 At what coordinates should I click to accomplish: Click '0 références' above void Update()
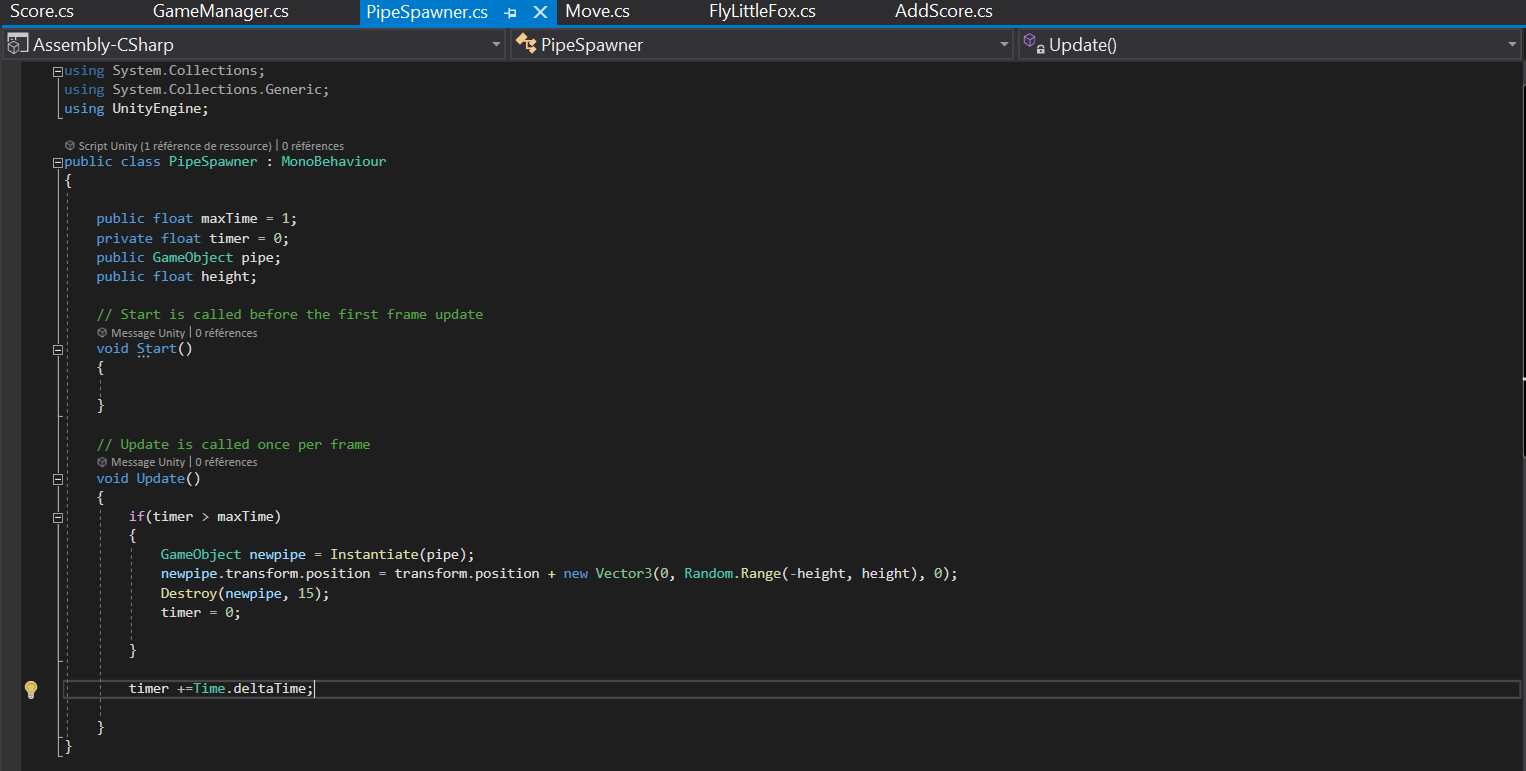coord(226,462)
